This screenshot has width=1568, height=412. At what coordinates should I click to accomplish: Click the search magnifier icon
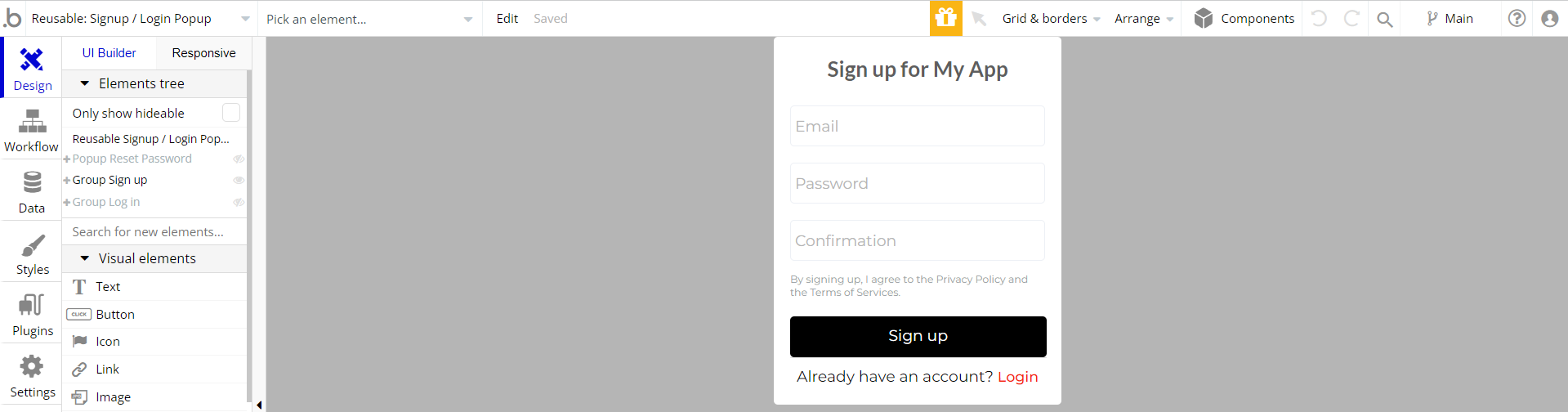click(1384, 19)
